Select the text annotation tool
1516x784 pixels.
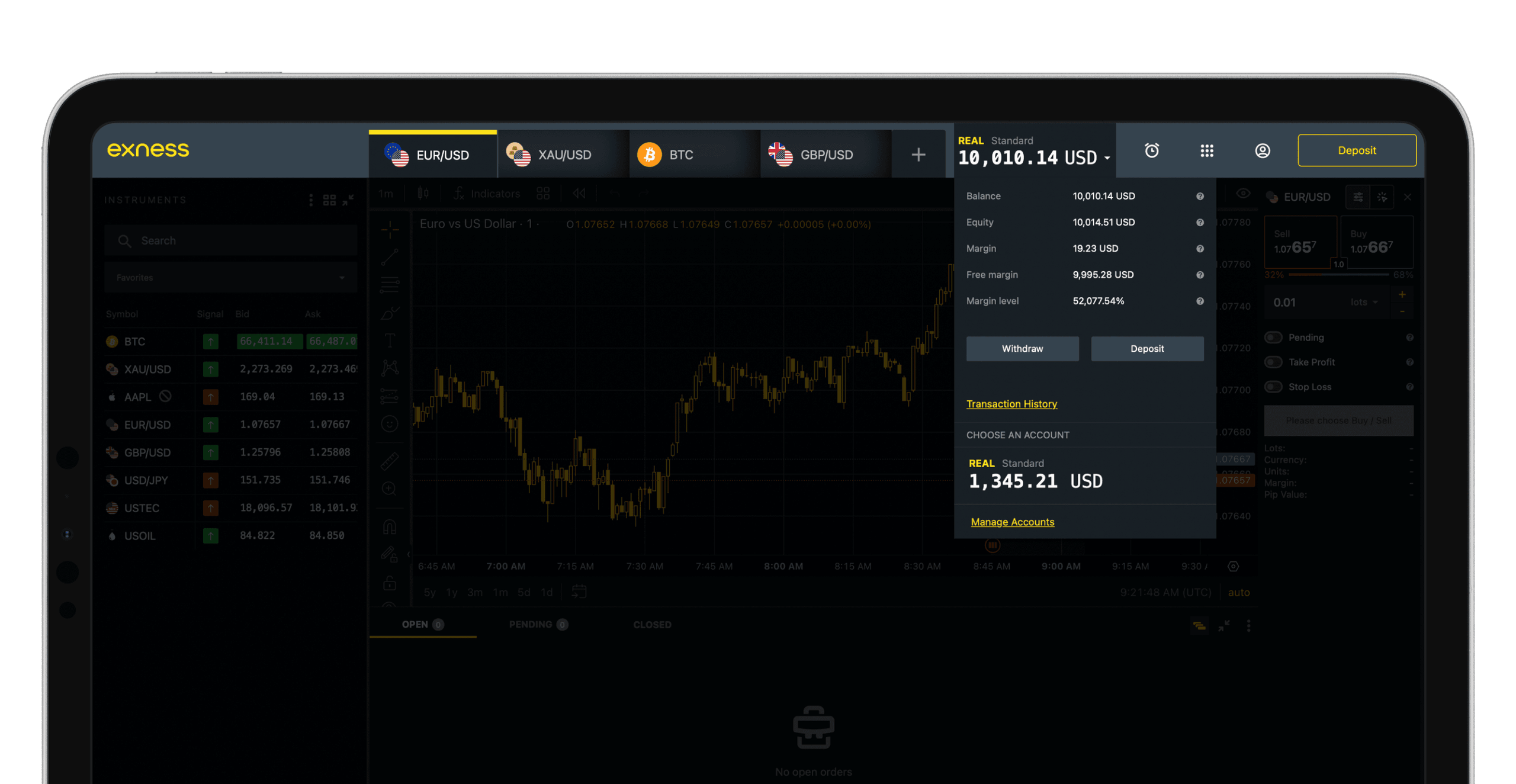pos(390,340)
